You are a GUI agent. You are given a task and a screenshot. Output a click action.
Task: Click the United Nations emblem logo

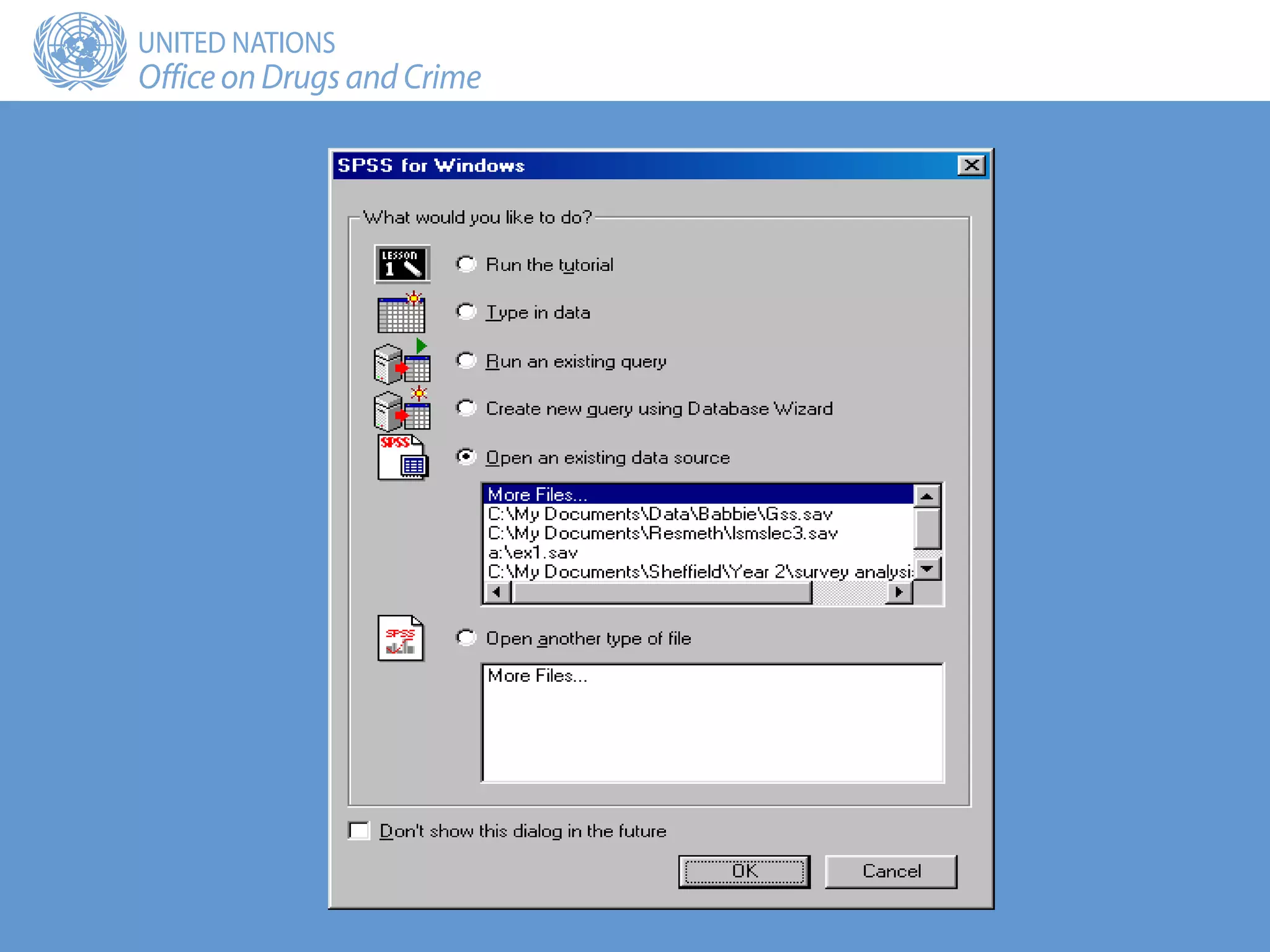tap(79, 51)
